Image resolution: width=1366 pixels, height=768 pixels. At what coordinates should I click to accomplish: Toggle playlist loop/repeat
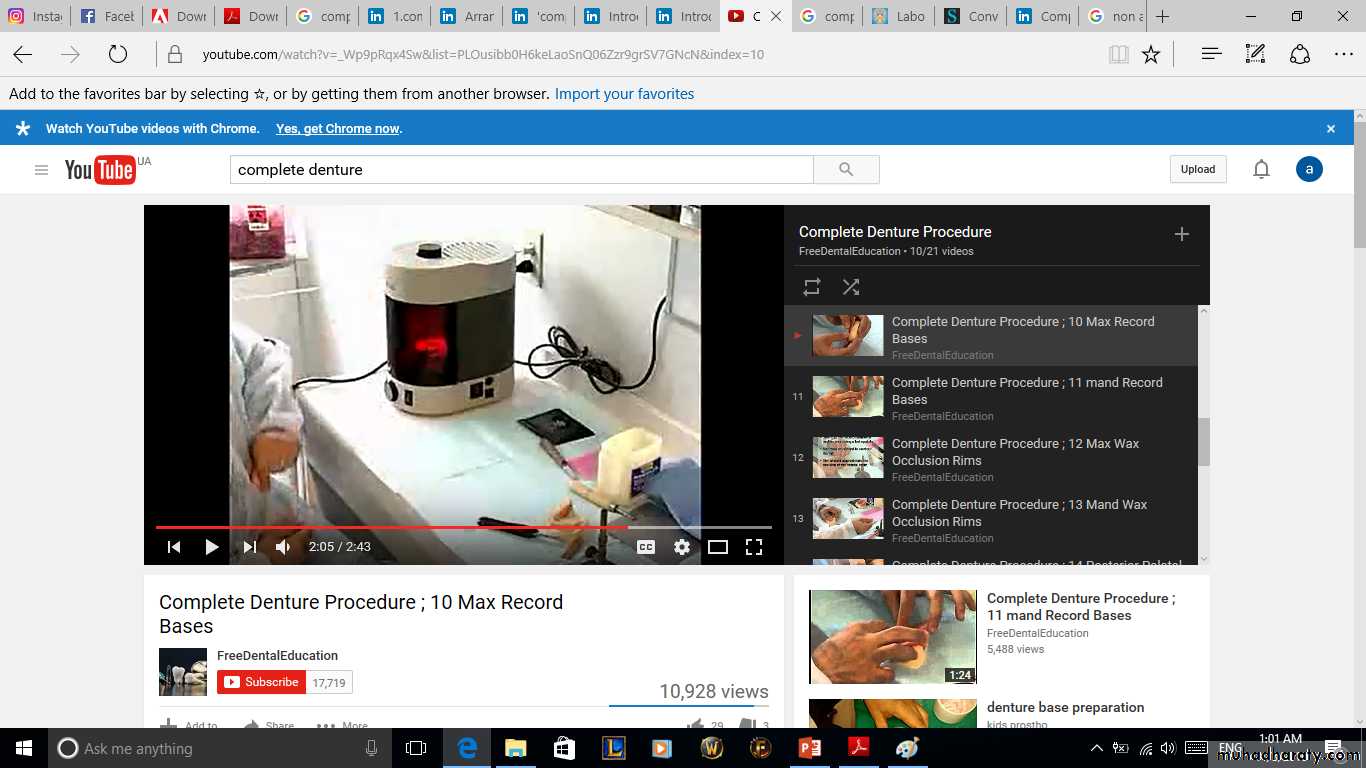(x=812, y=287)
